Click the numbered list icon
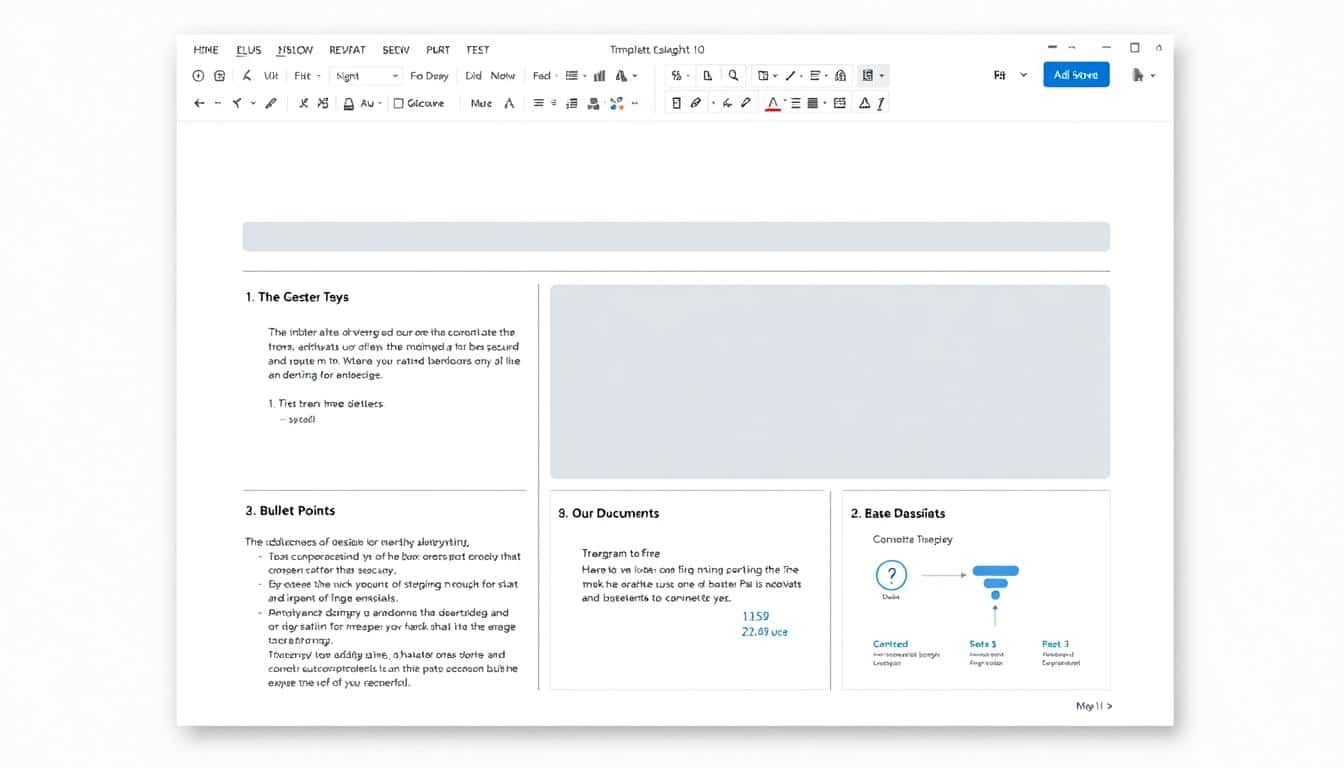The width and height of the screenshot is (1344, 768). click(x=572, y=103)
